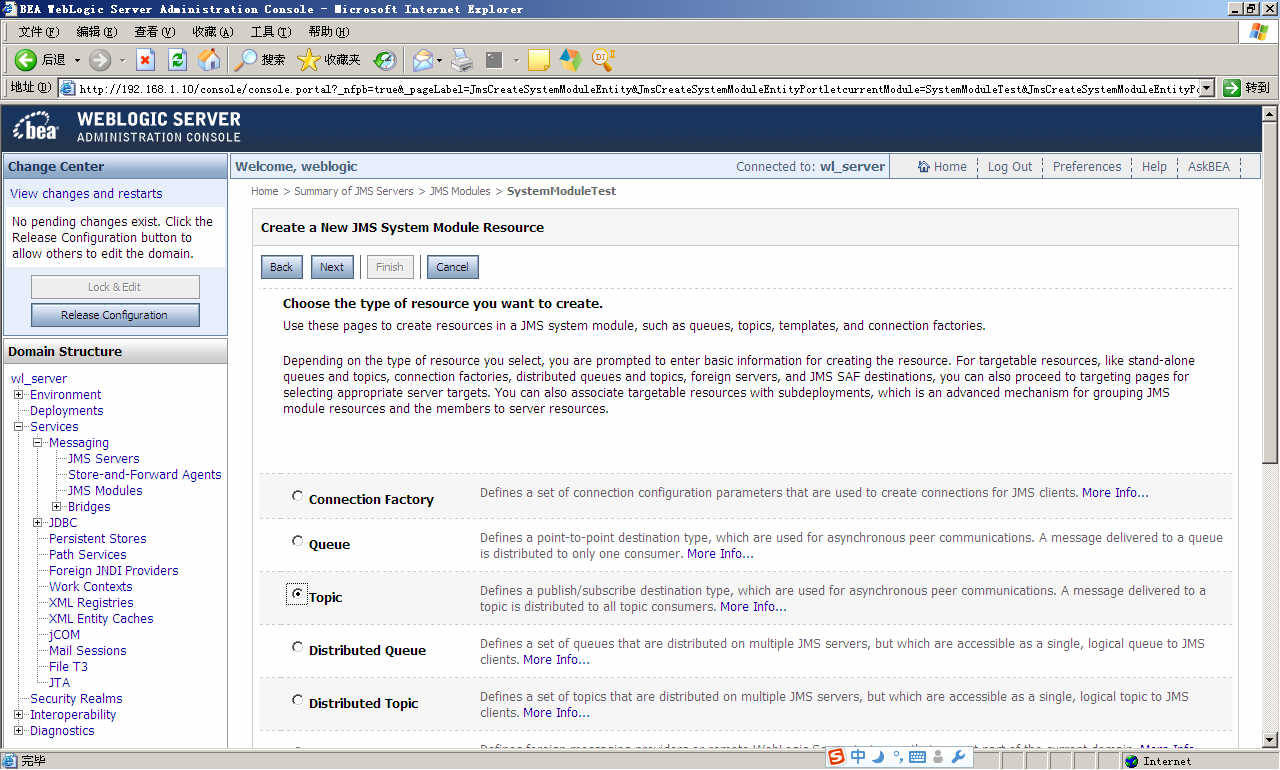Open More Info link for Connection Factory
Viewport: 1280px width, 770px height.
(x=1115, y=493)
